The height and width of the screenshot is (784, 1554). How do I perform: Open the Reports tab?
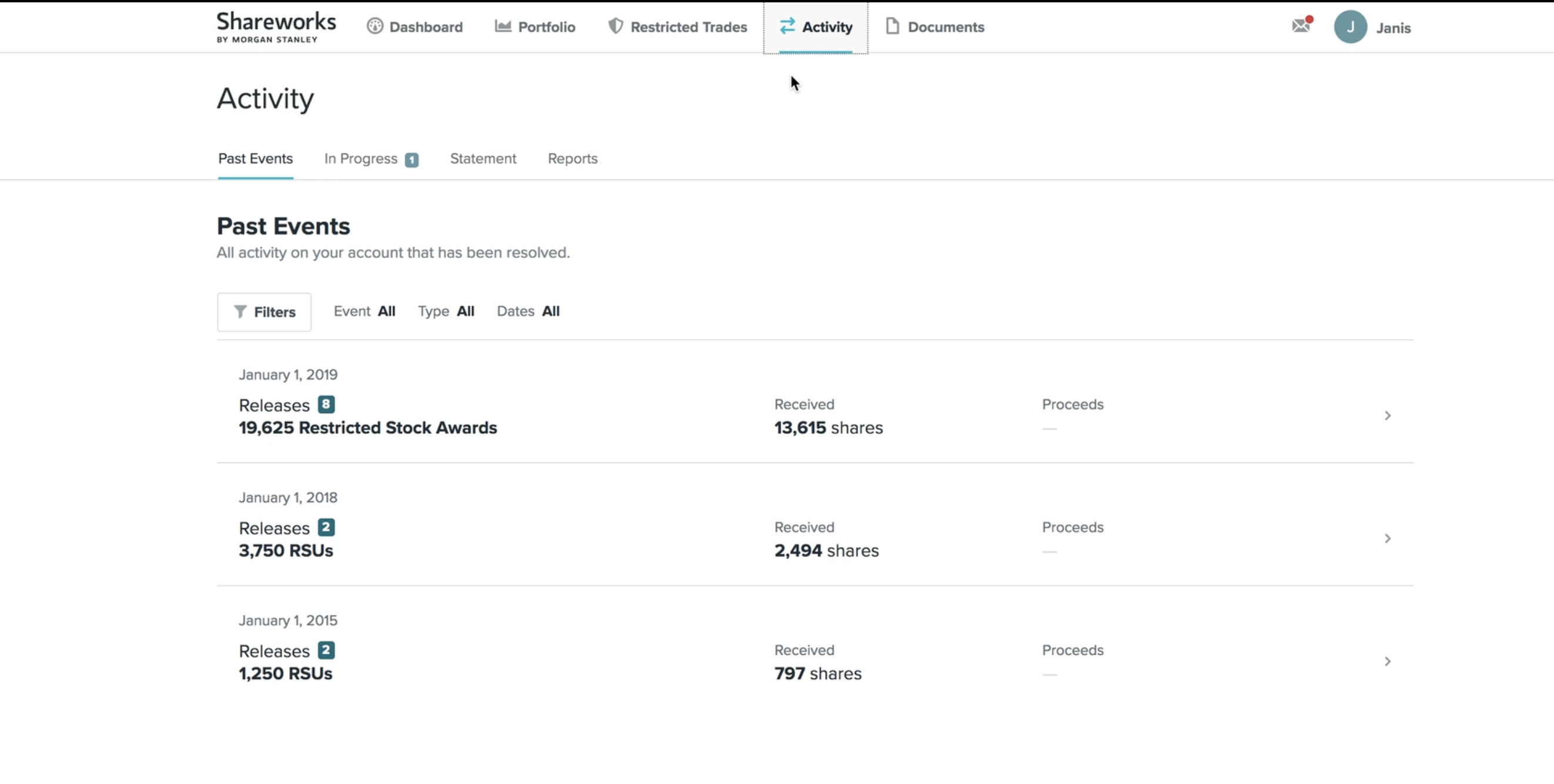pos(572,159)
